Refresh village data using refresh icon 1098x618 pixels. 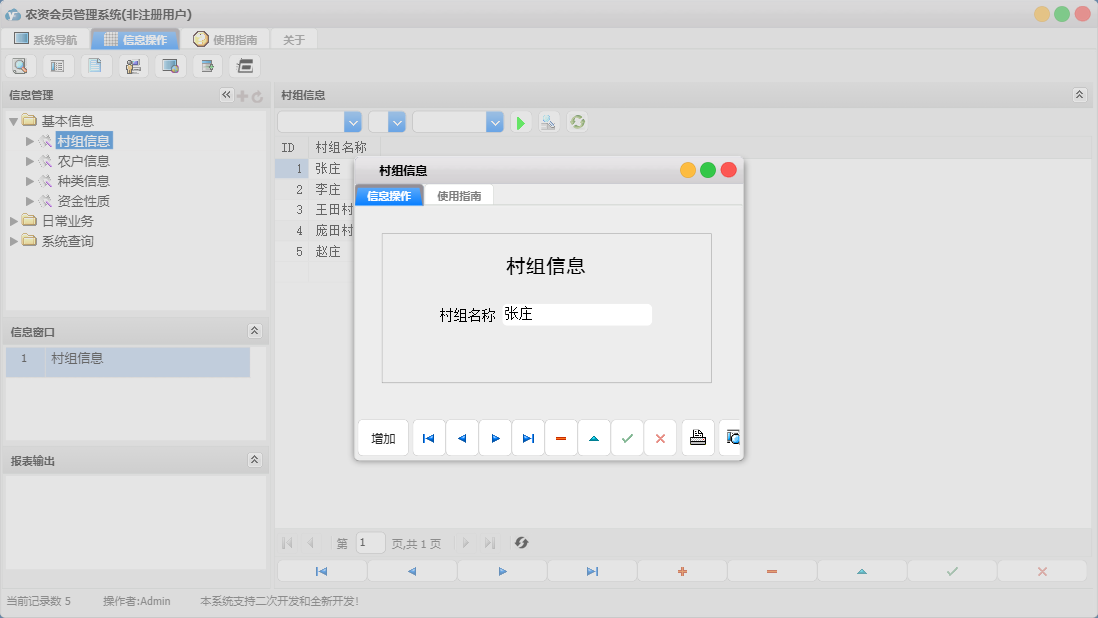pos(577,121)
